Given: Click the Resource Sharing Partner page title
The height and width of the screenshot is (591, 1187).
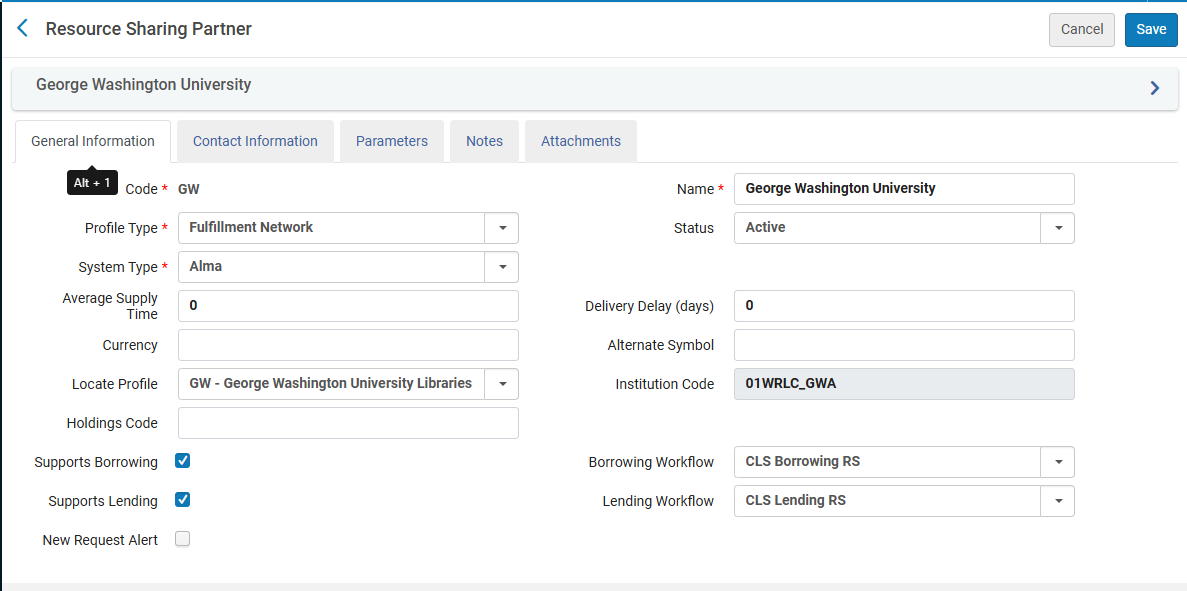Looking at the screenshot, I should [x=148, y=29].
